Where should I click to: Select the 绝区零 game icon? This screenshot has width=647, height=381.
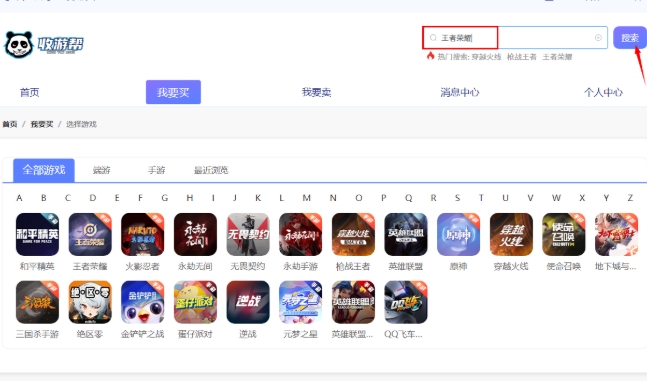coord(90,302)
